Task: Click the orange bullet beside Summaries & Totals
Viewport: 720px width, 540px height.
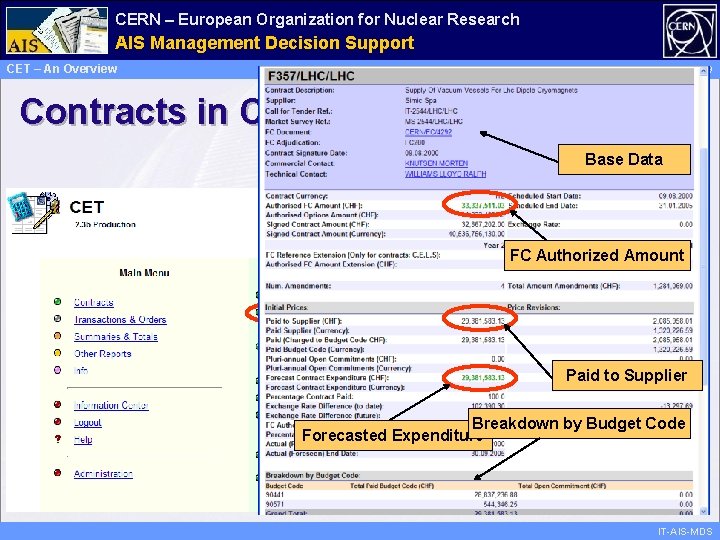Action: [57, 336]
